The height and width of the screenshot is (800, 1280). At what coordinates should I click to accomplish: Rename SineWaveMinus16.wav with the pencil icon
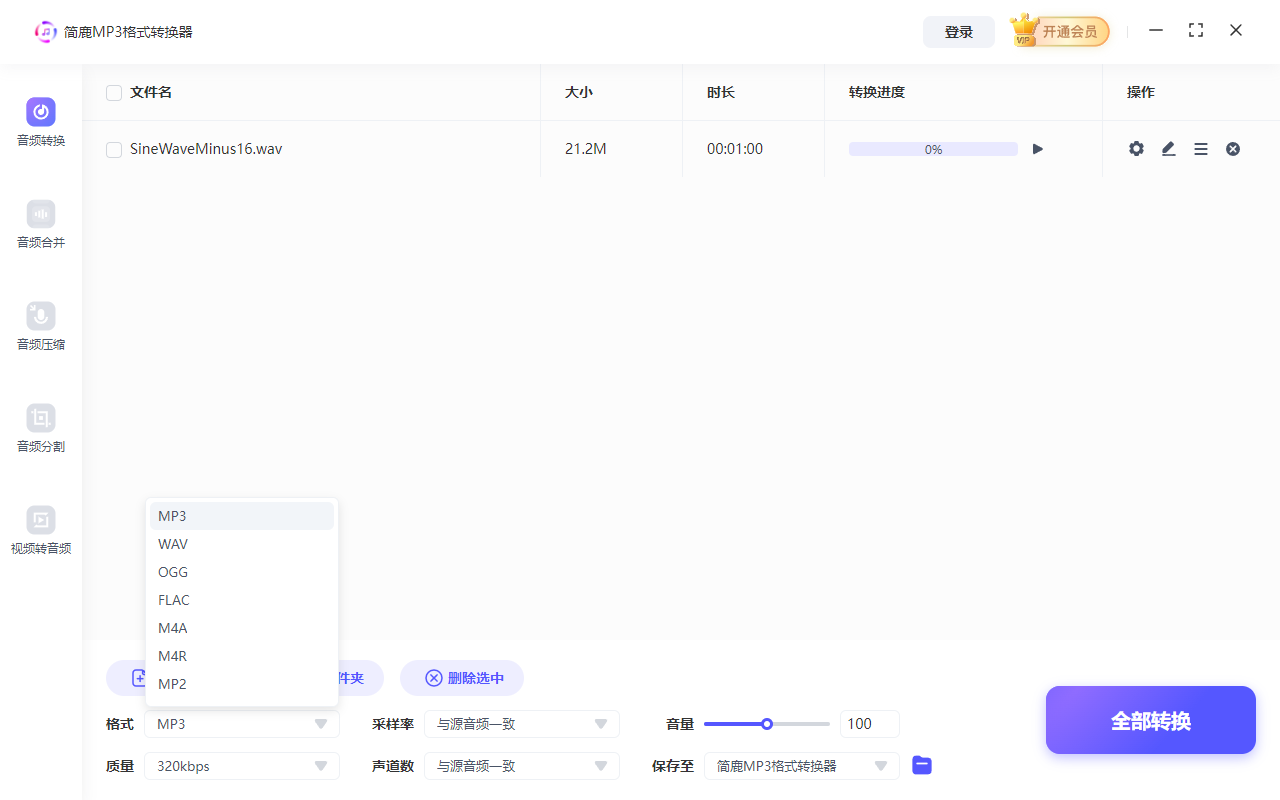(1168, 148)
